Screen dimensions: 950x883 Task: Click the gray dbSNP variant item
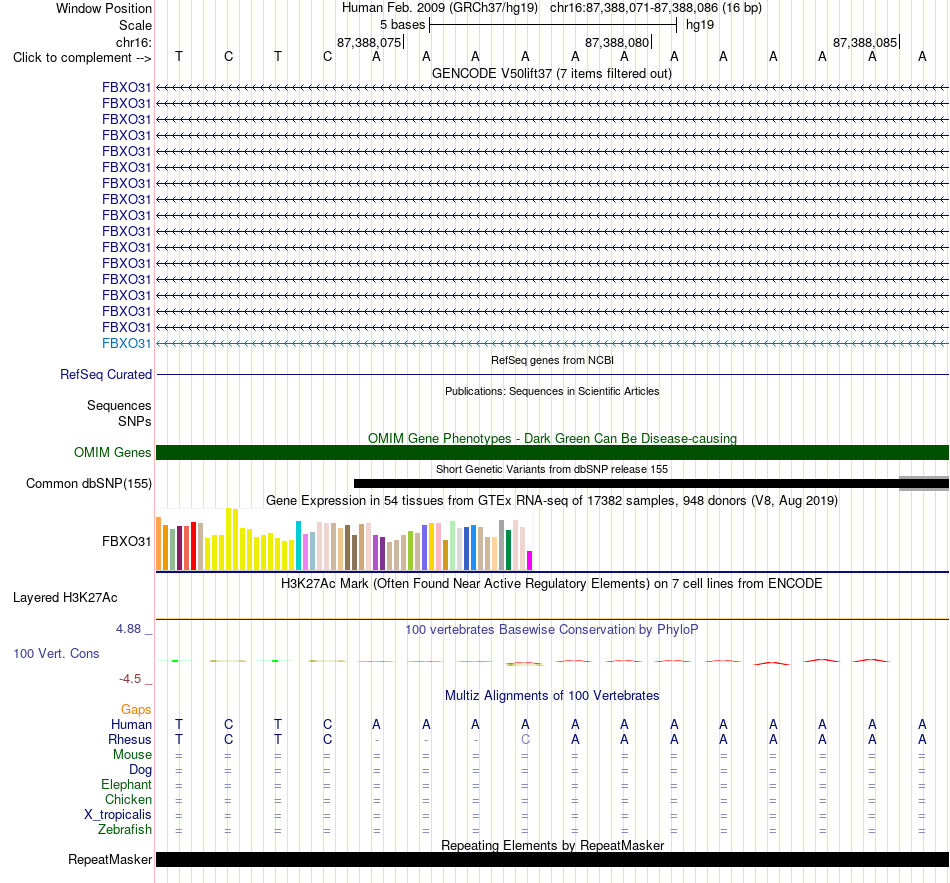pyautogui.click(x=924, y=484)
